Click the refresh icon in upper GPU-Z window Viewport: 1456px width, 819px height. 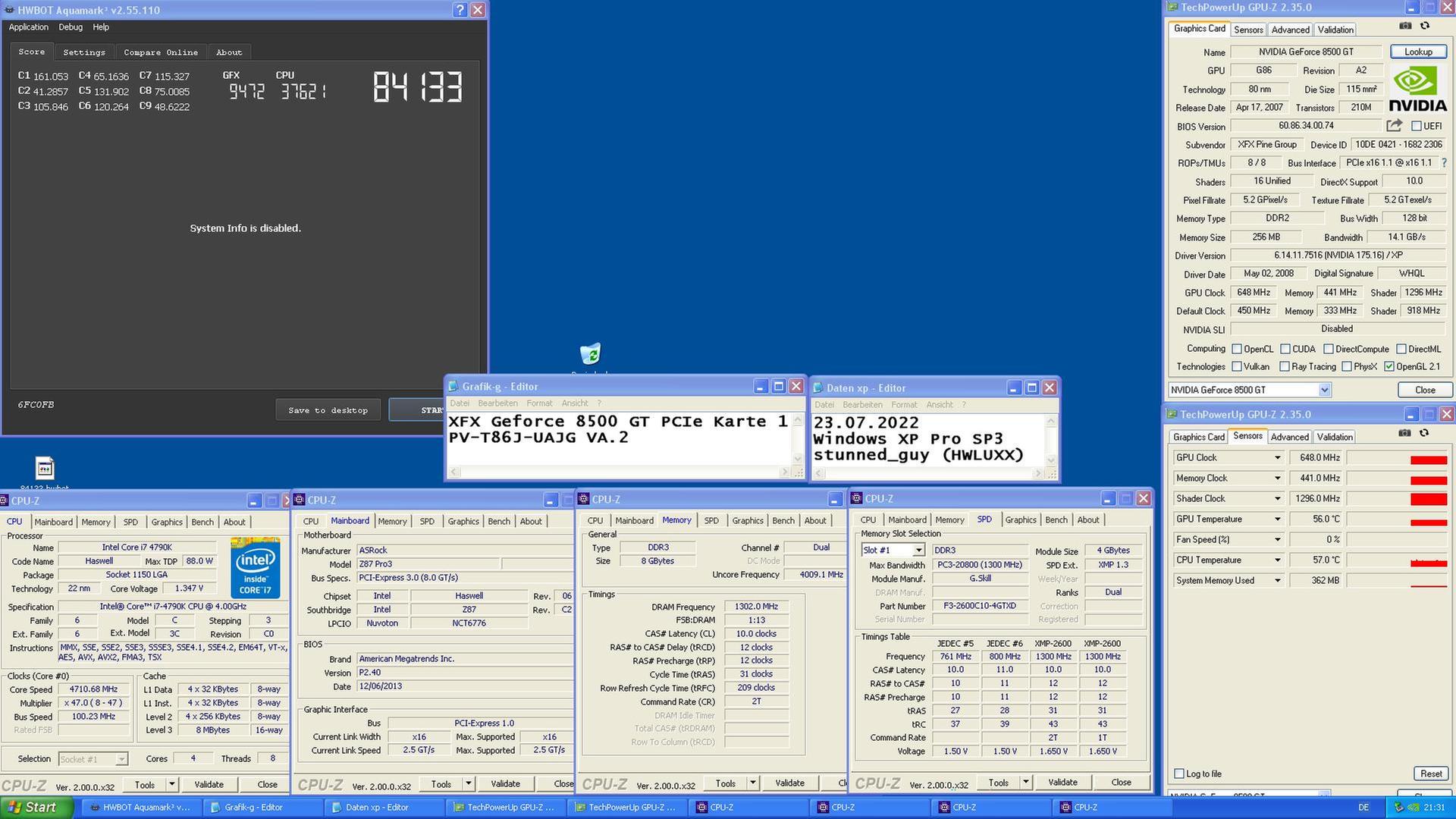click(1425, 27)
